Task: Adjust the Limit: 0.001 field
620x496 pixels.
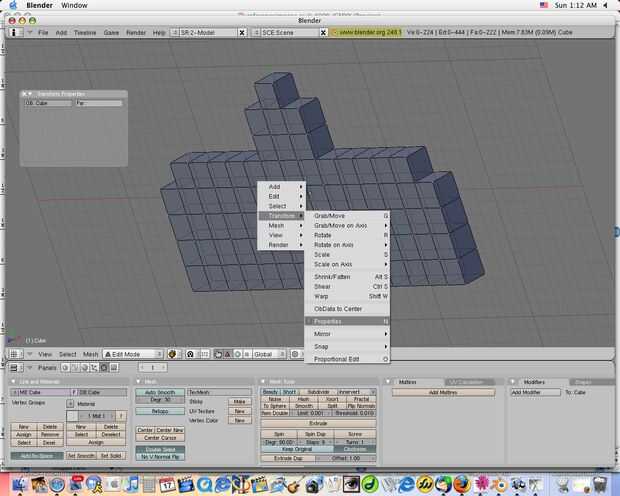Action: pos(310,413)
